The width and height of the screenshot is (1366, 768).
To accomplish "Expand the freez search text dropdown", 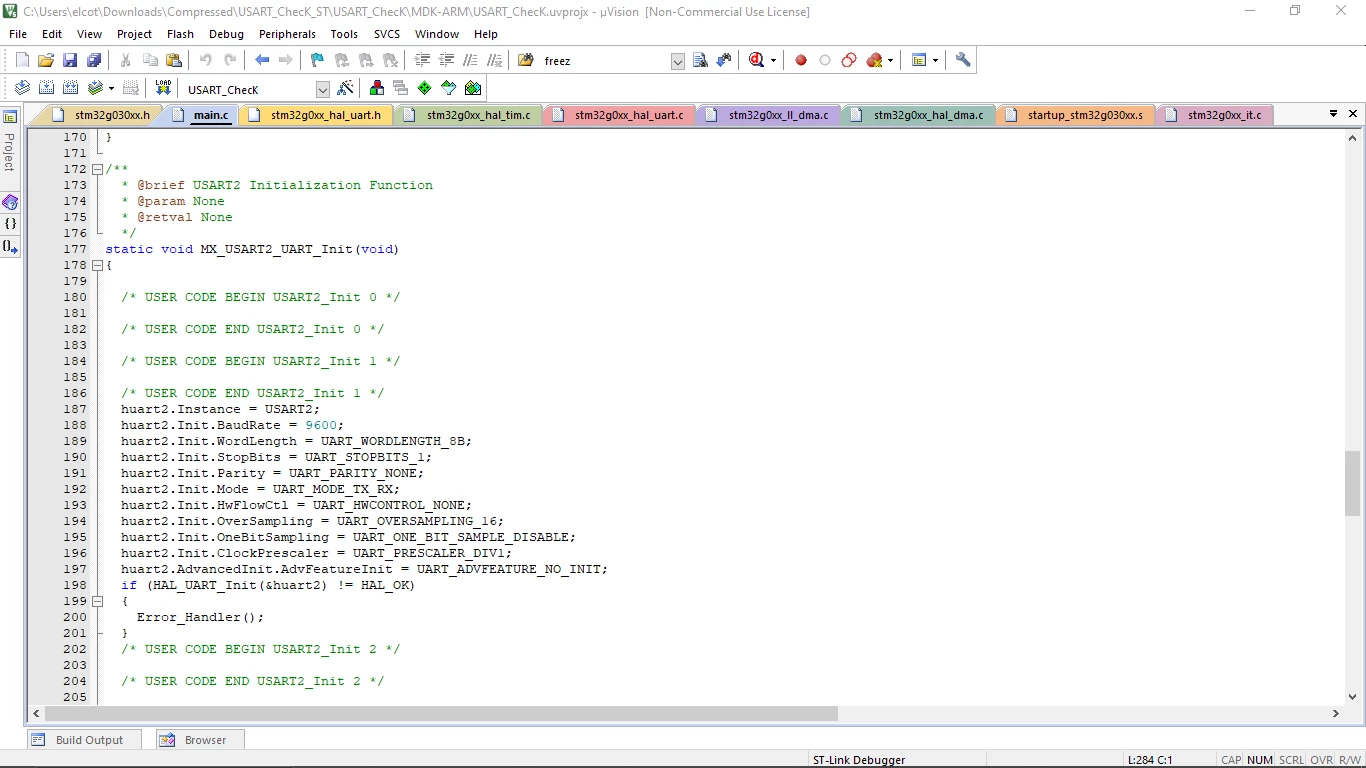I will [678, 61].
